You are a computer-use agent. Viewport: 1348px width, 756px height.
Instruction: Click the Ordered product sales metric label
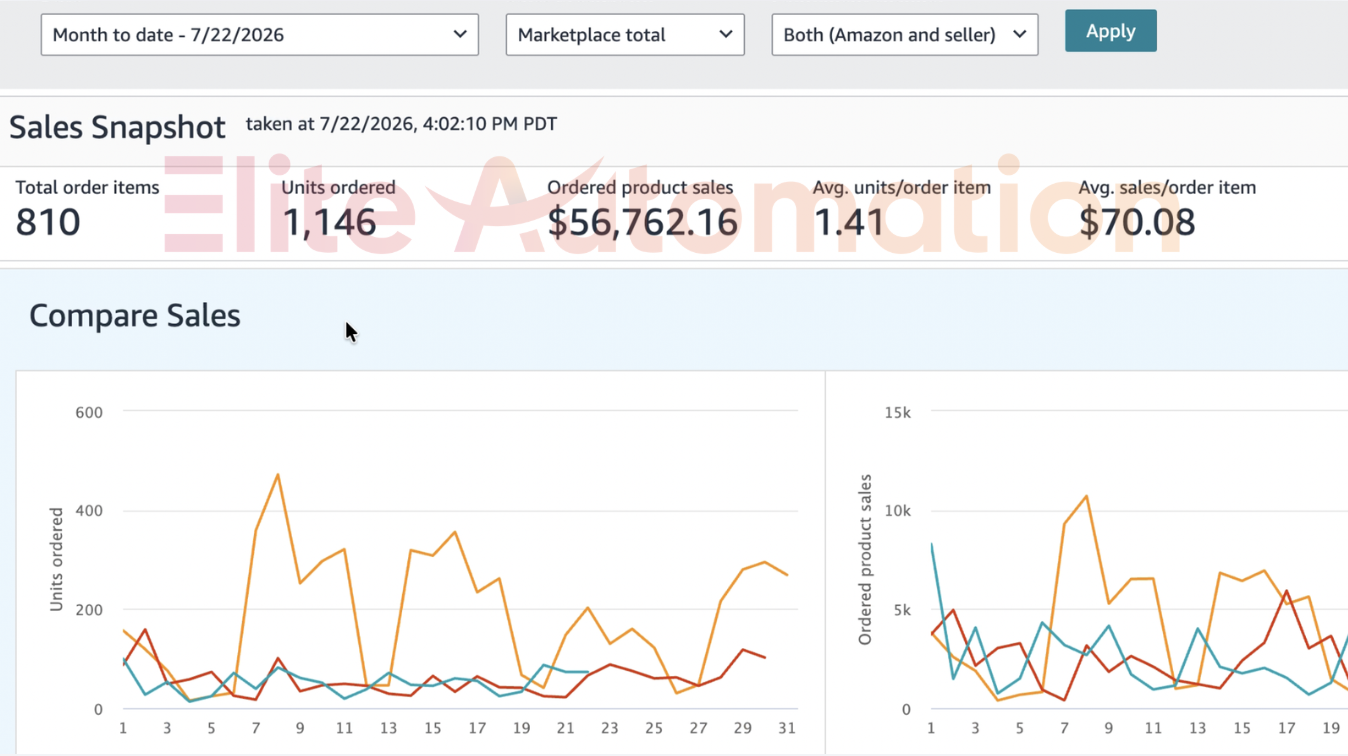click(x=640, y=187)
